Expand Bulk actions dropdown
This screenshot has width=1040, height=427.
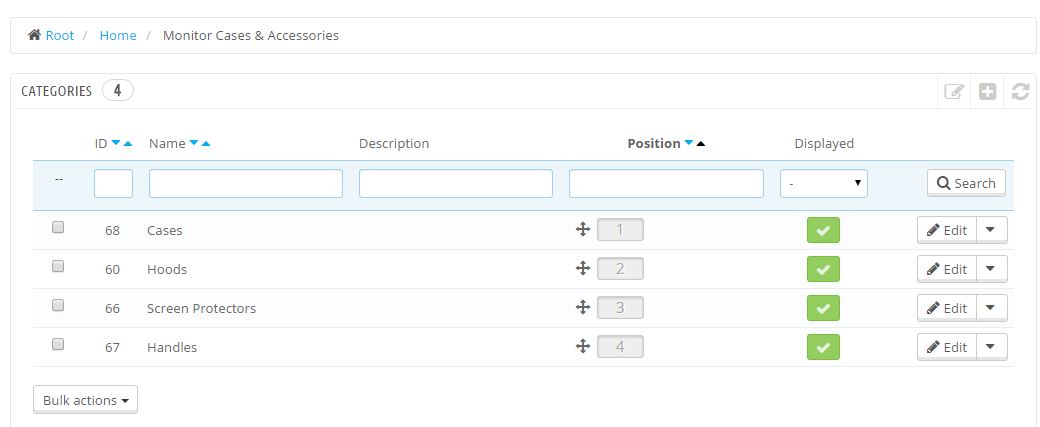[x=85, y=400]
